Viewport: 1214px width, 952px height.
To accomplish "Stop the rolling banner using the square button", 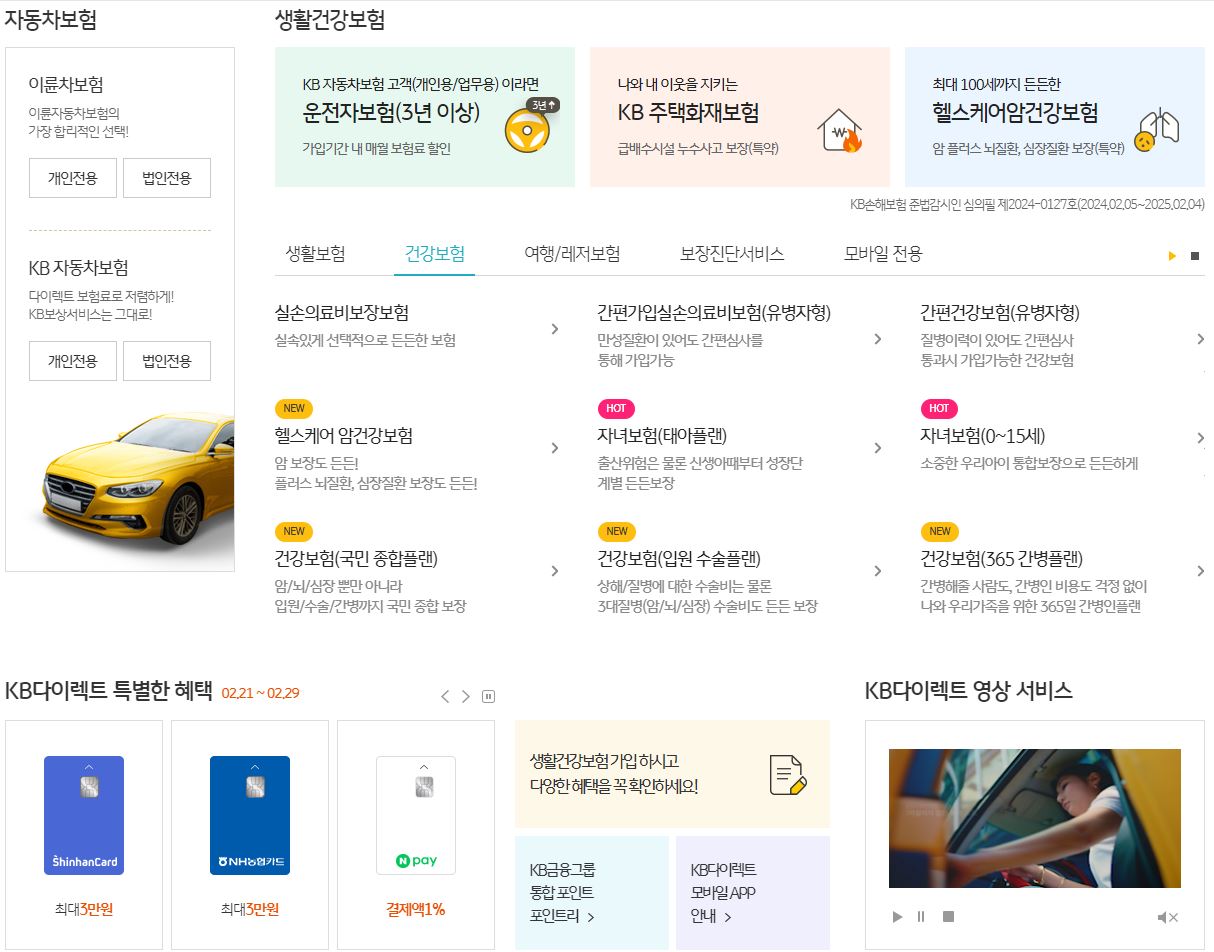I will point(1194,255).
